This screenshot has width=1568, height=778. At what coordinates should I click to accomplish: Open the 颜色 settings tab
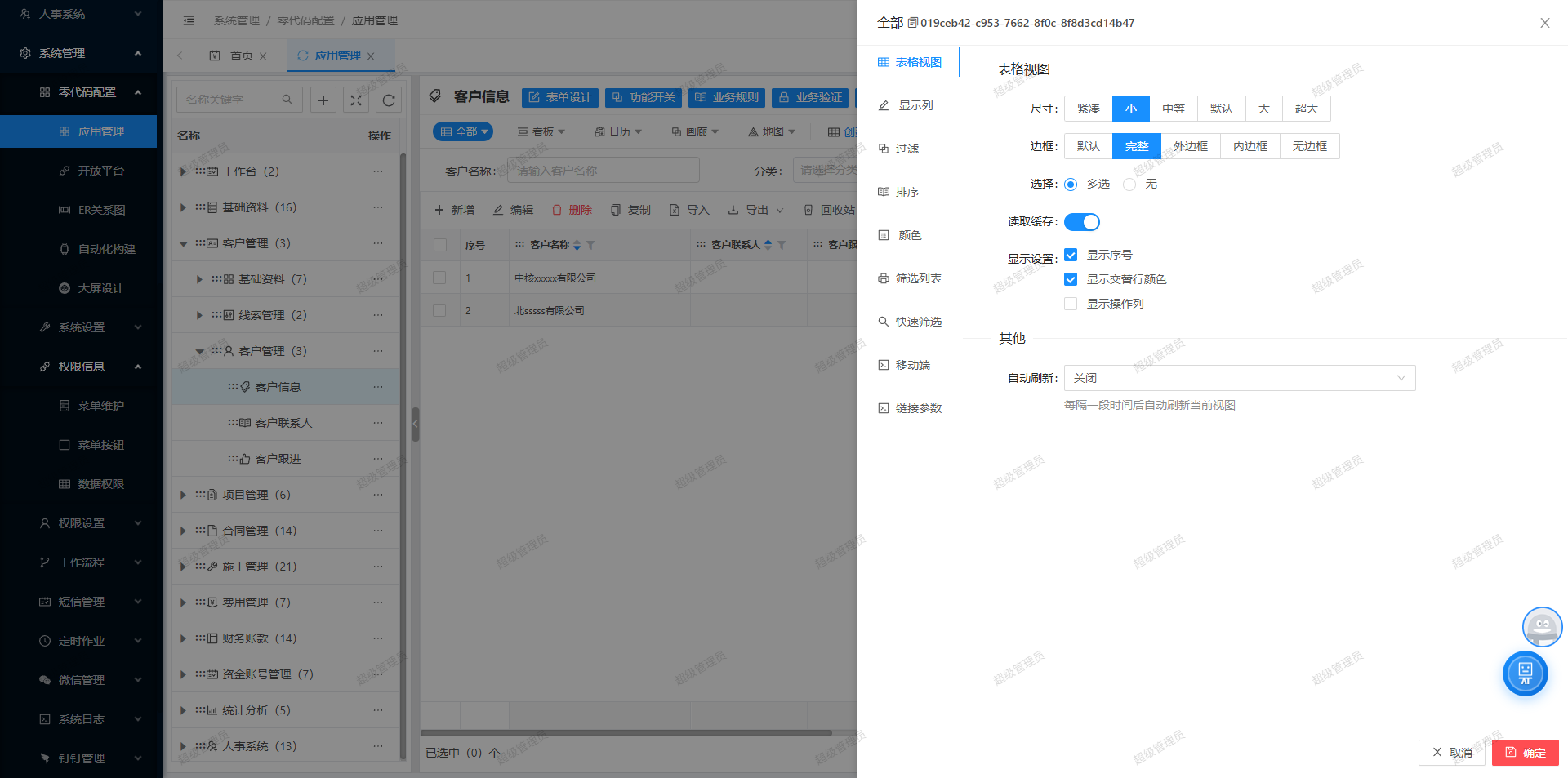click(x=900, y=235)
